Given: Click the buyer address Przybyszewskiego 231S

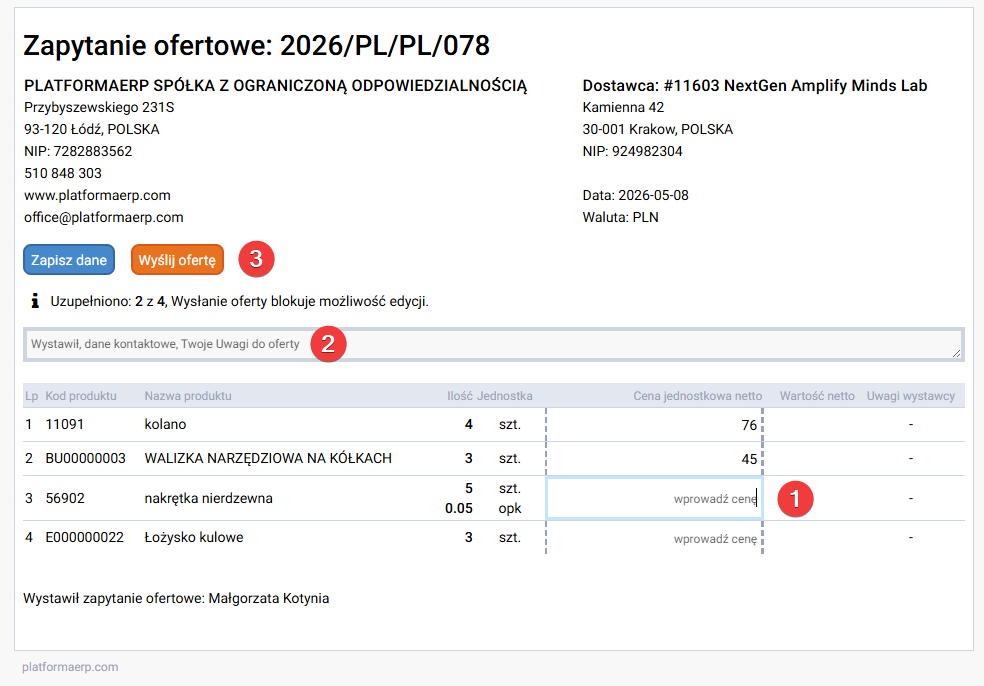Looking at the screenshot, I should tap(99, 107).
